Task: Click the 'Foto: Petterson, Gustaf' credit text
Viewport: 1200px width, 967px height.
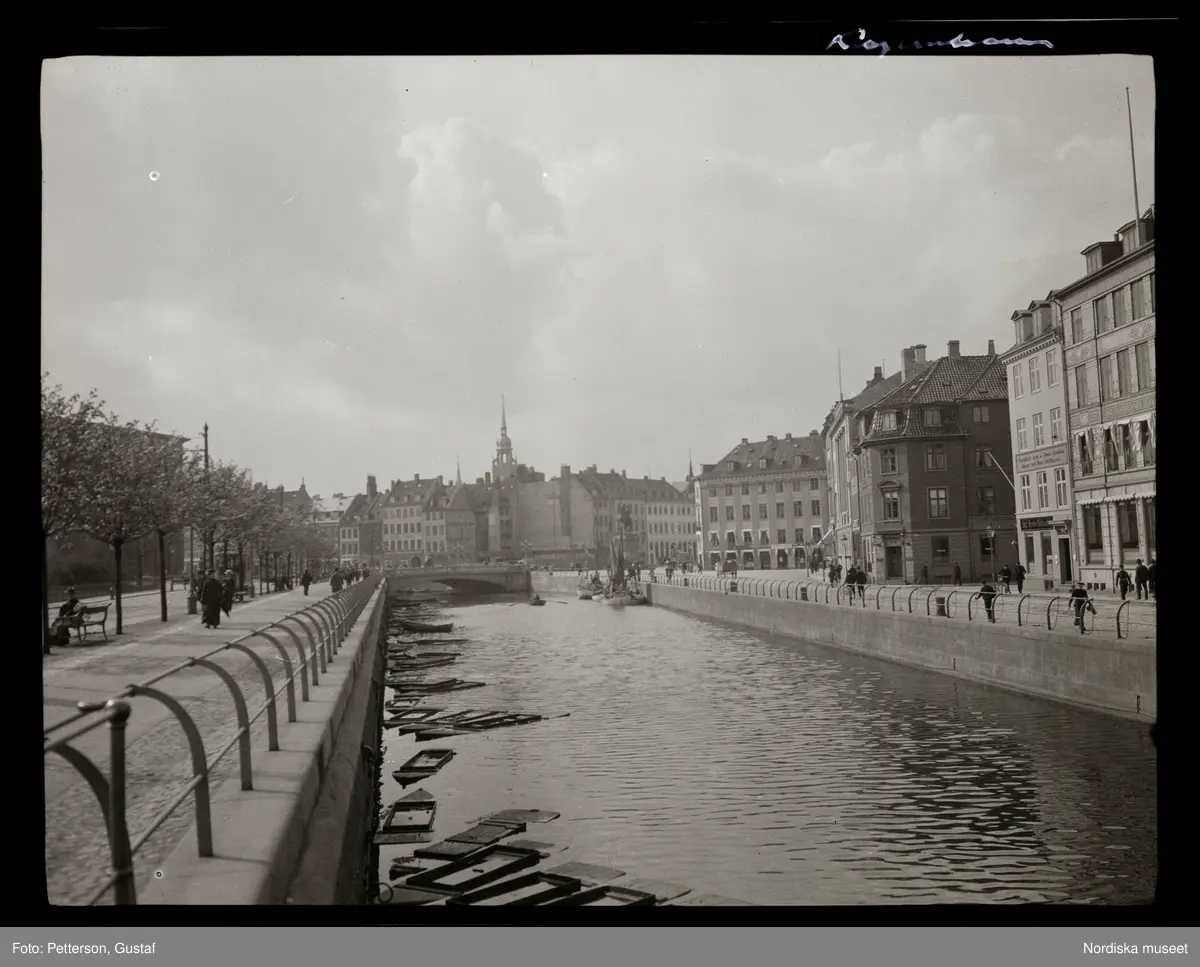Action: pos(84,948)
